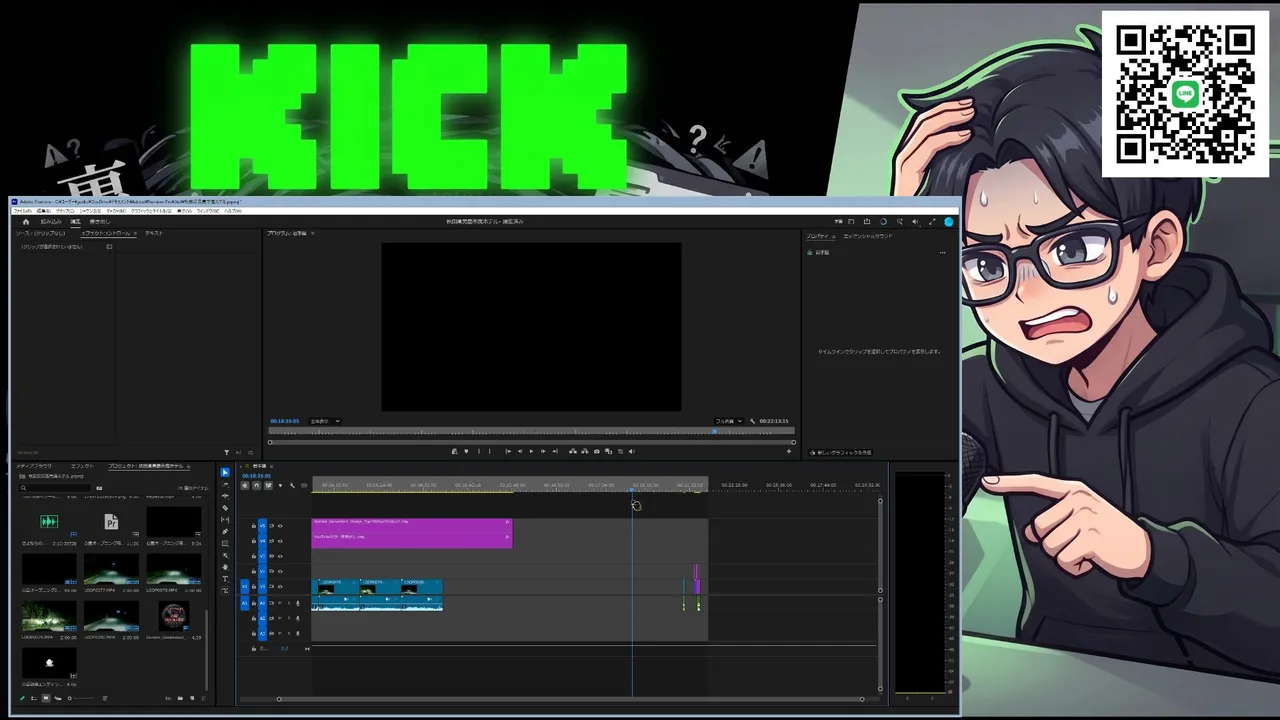The width and height of the screenshot is (1280, 720).
Task: Select the Selection tool in the timeline toolbar
Action: pos(225,472)
